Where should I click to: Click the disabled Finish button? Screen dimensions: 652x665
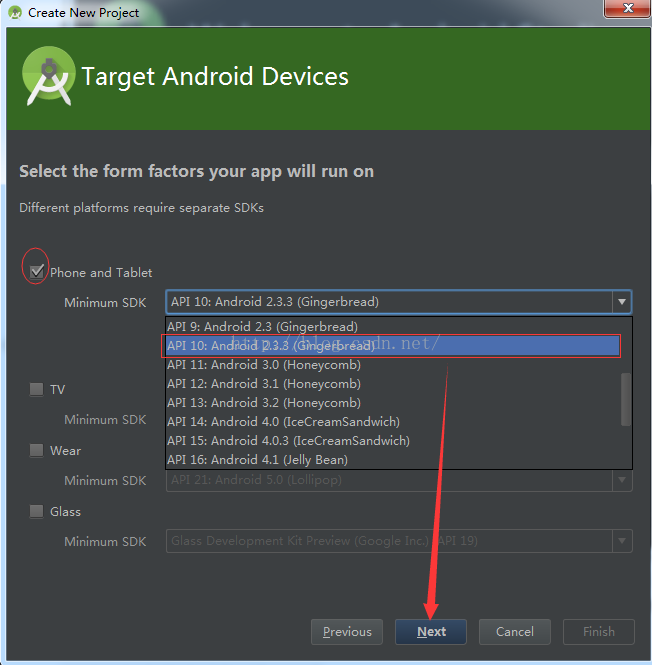[599, 632]
